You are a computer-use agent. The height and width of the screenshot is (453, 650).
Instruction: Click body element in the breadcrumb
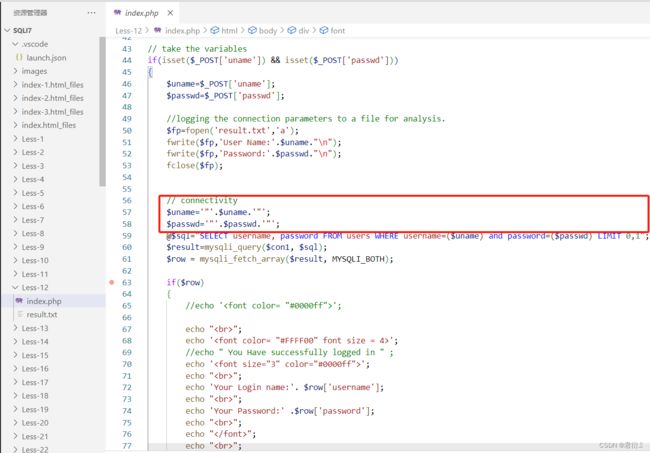coord(268,31)
